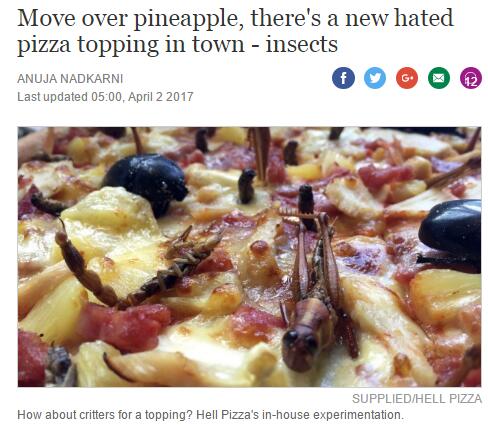
Task: Click the SUPPLIED/HELL PIZZA photo credit
Action: (417, 399)
